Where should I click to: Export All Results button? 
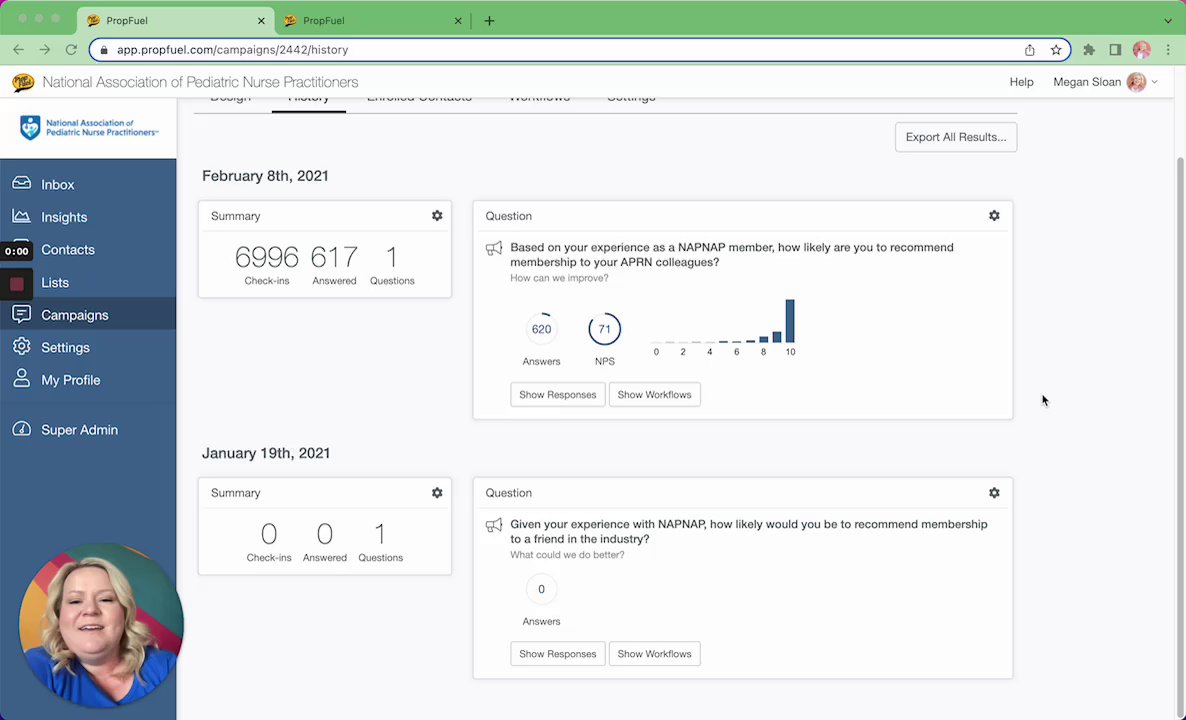[x=956, y=137]
